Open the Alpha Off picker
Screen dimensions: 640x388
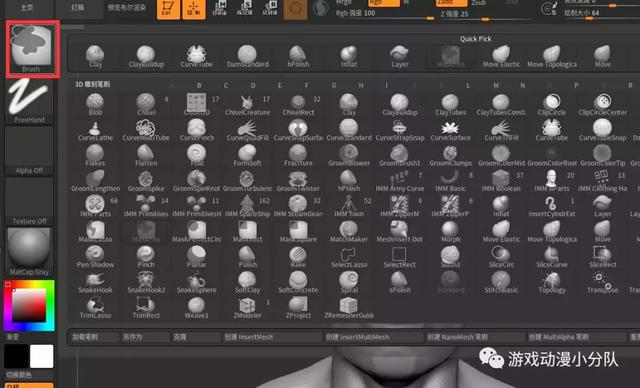tap(29, 152)
